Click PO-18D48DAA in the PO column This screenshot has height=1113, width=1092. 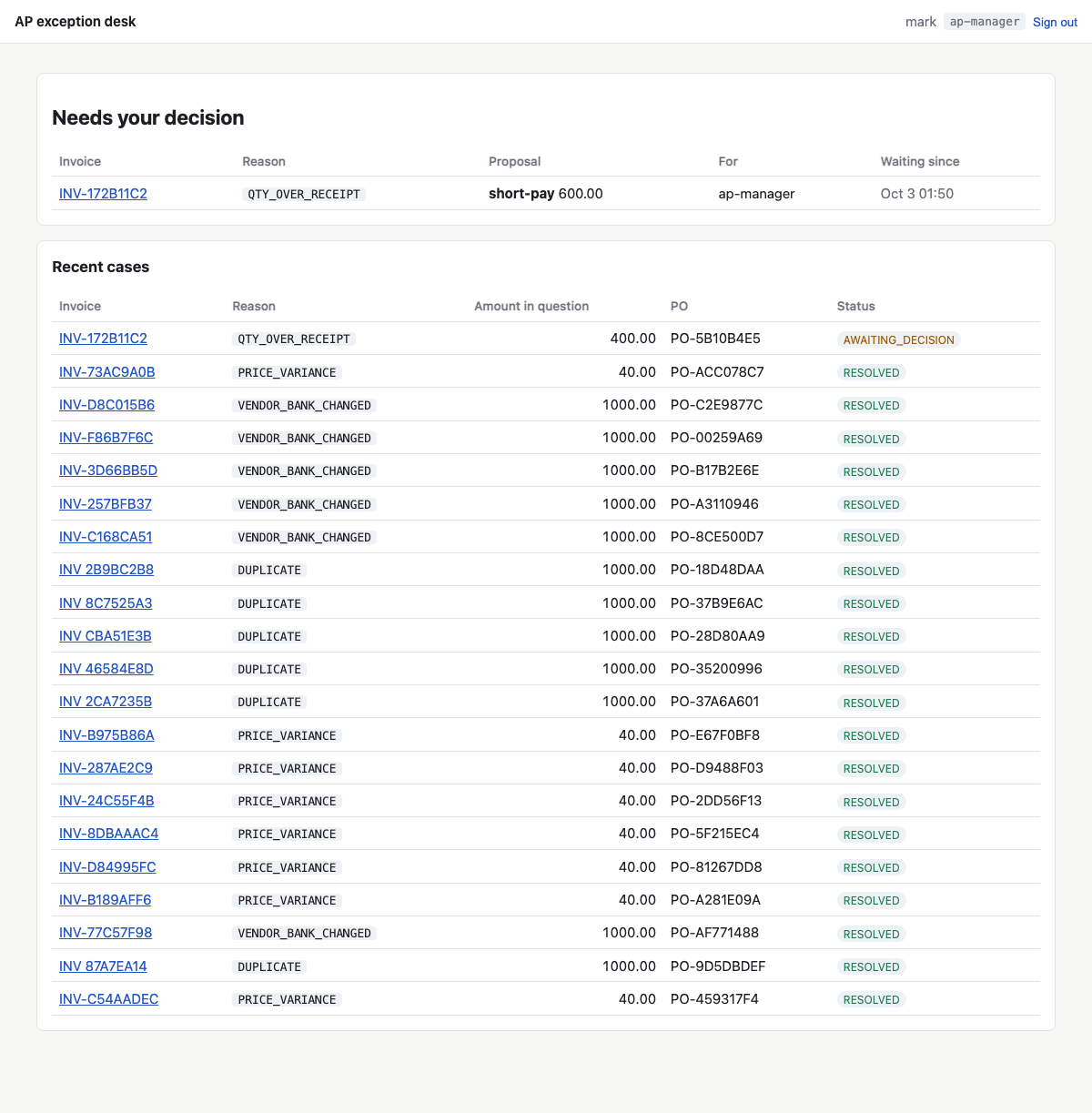pyautogui.click(x=717, y=570)
